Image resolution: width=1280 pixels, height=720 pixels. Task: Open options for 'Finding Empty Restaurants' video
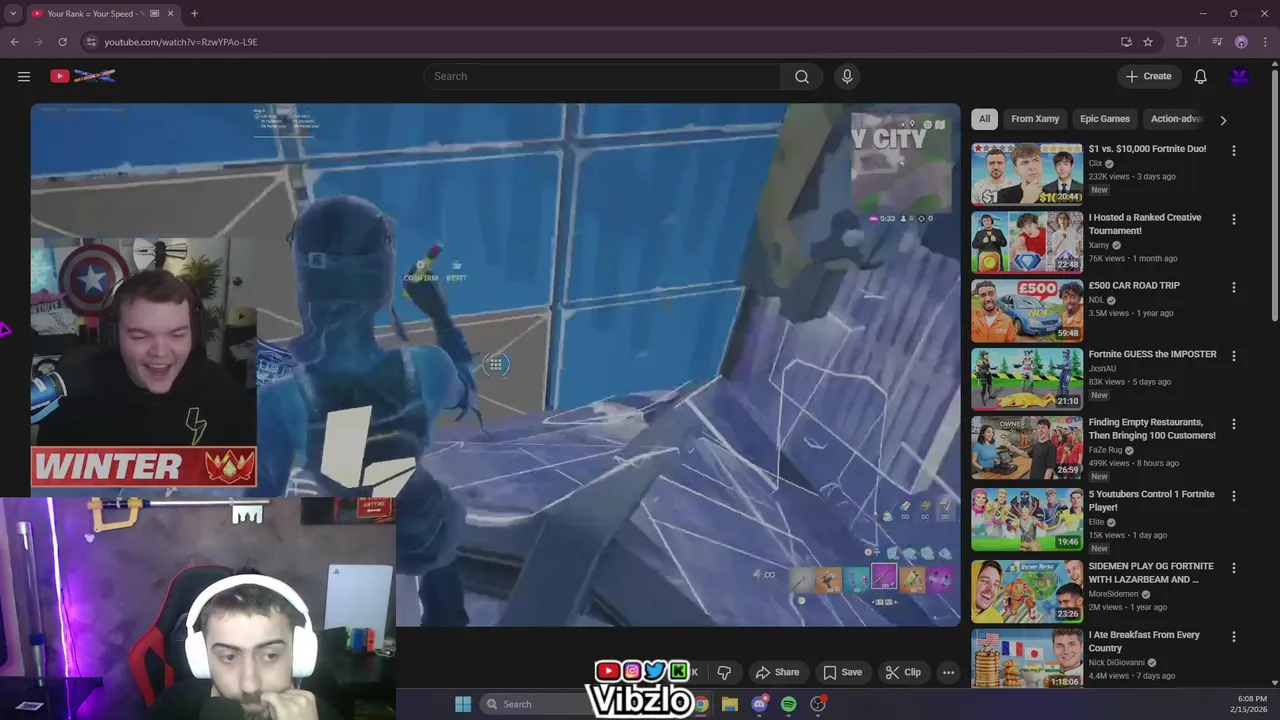(x=1233, y=424)
